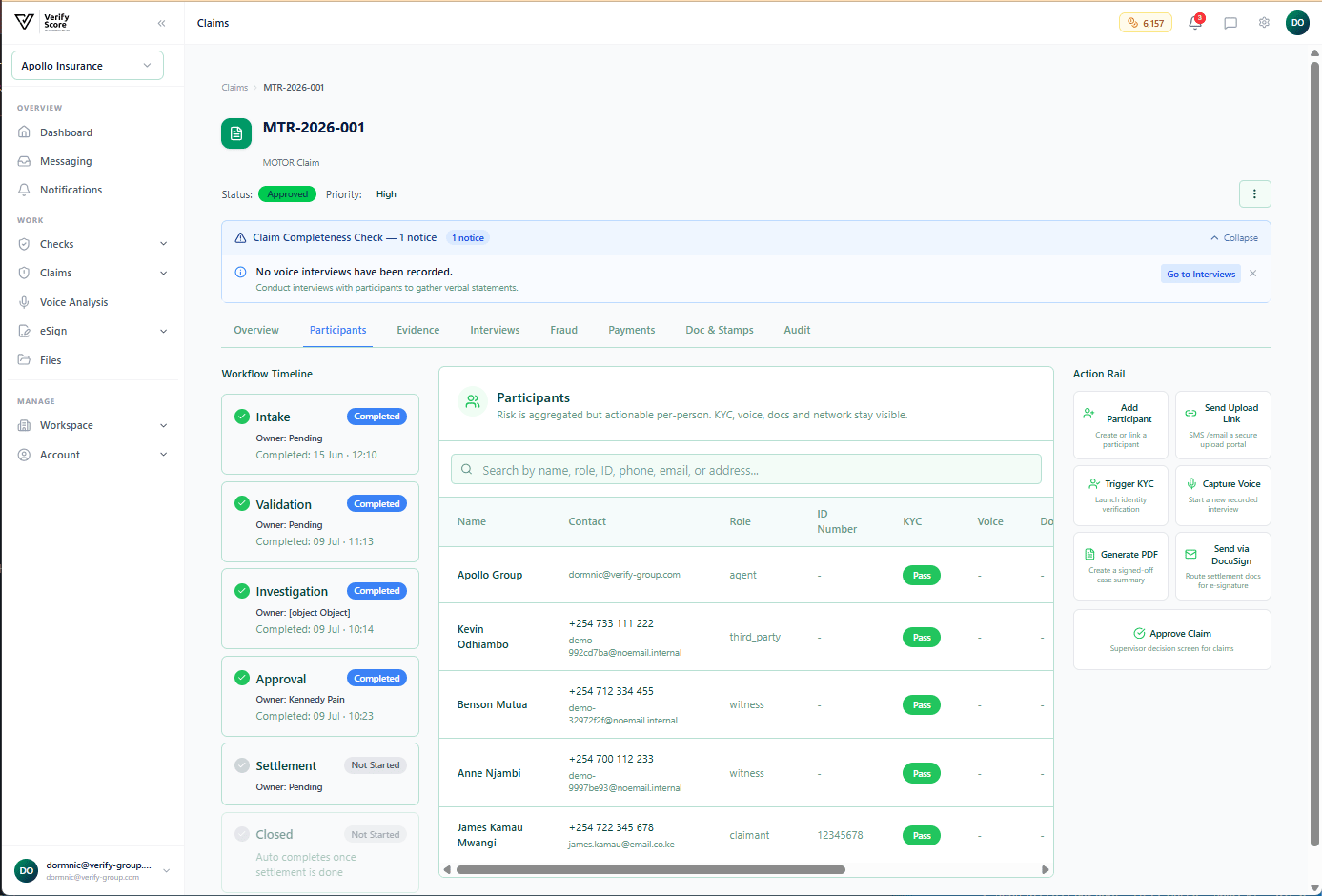Image resolution: width=1322 pixels, height=896 pixels.
Task: Click Add Participant action
Action: pos(1121,425)
